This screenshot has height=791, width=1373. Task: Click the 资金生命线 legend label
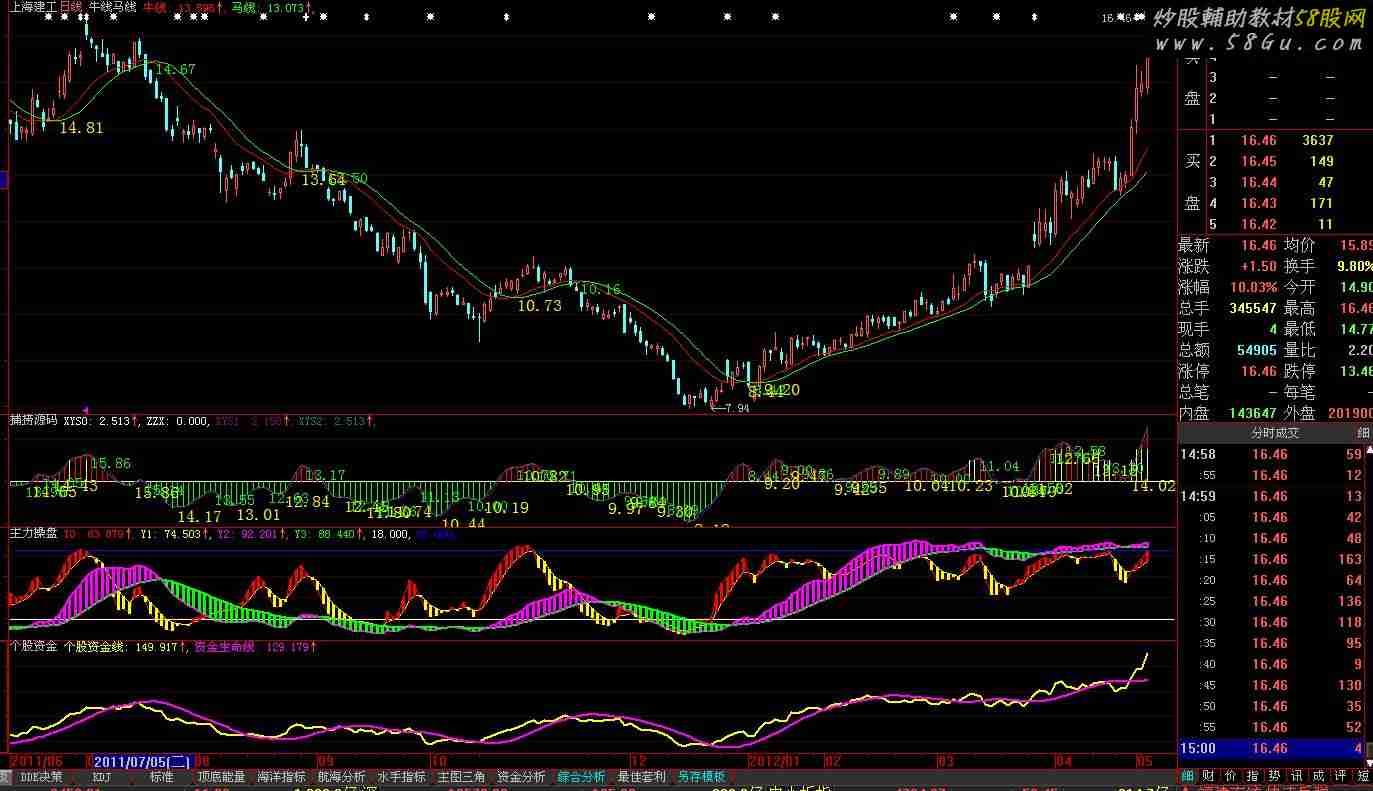pyautogui.click(x=225, y=646)
